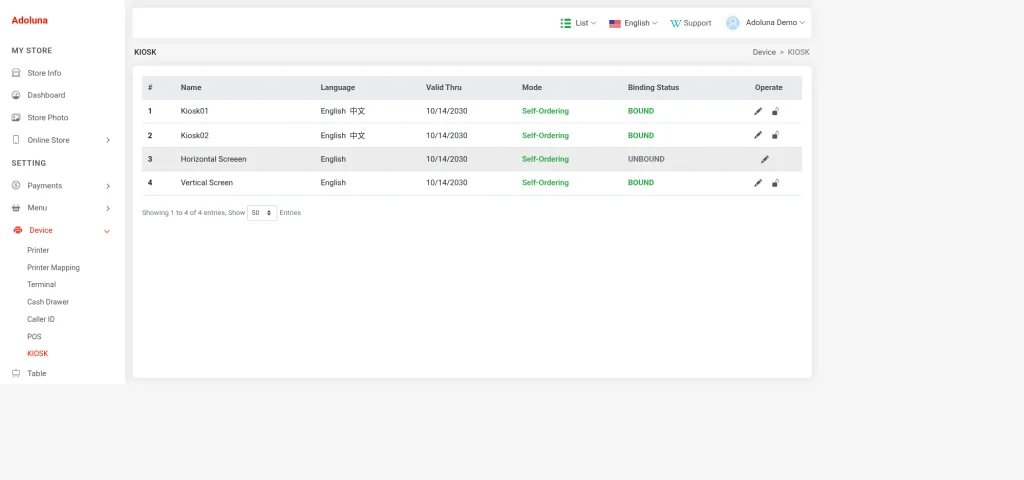Open the Cash Drawer submenu item
The height and width of the screenshot is (480, 1024).
pos(48,302)
